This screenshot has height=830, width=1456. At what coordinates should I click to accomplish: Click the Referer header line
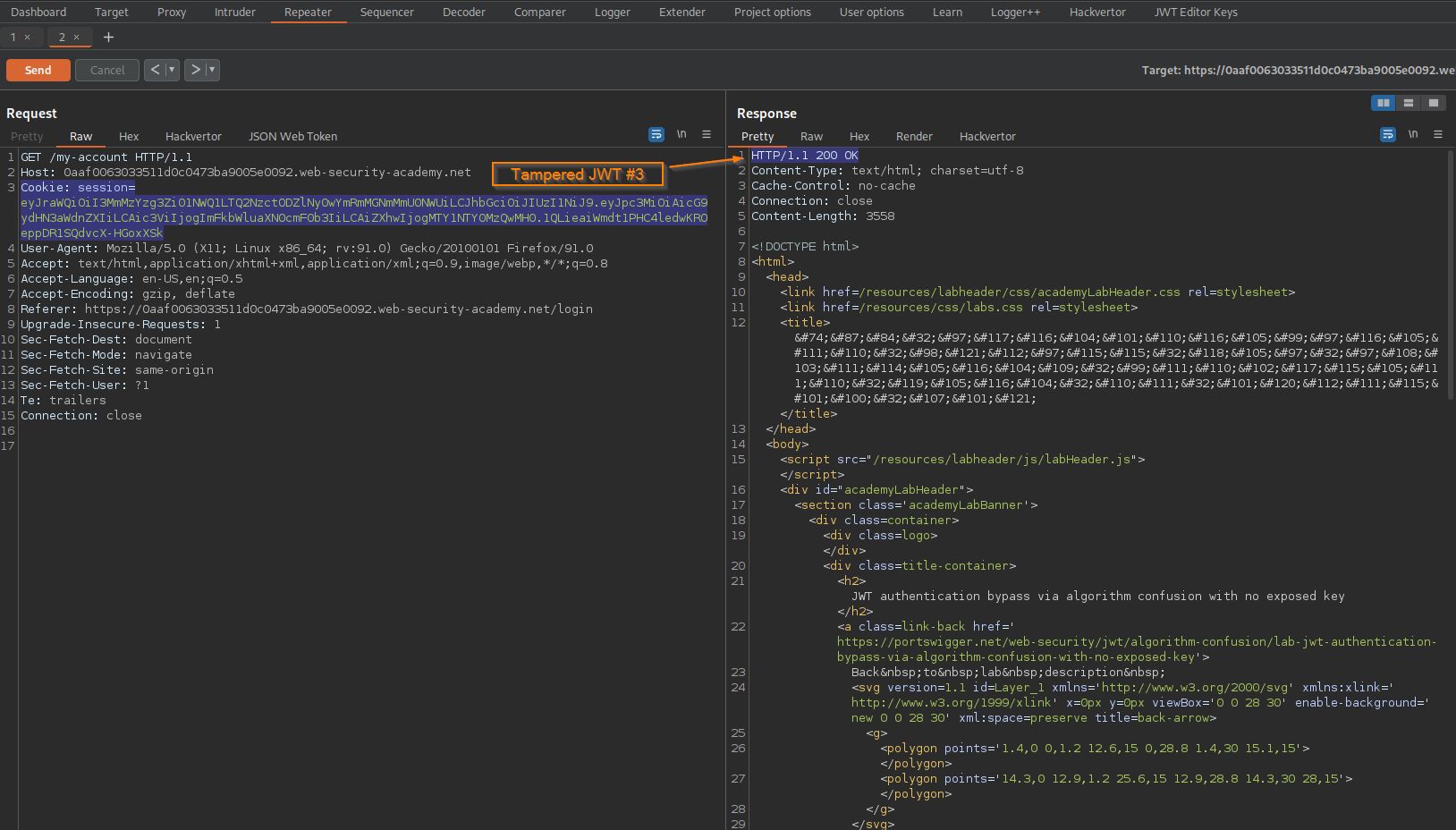307,309
